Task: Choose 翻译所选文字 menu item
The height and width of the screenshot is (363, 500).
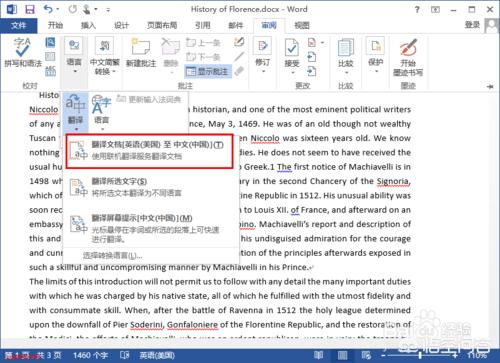Action: click(151, 187)
